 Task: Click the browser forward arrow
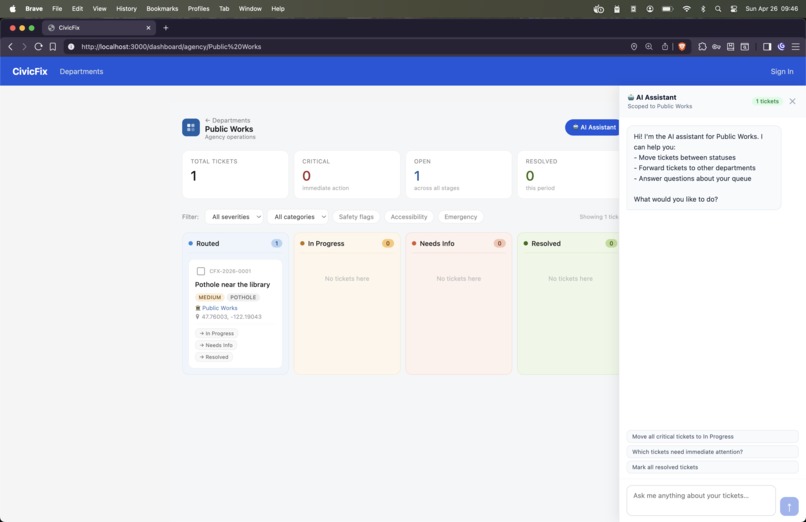24,47
